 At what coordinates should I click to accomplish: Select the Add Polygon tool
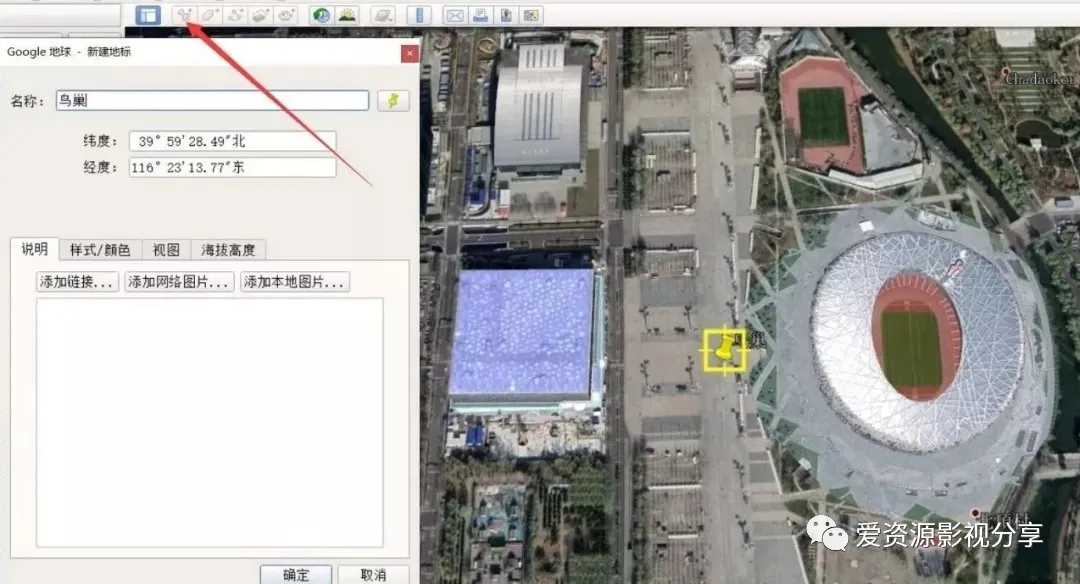click(210, 15)
